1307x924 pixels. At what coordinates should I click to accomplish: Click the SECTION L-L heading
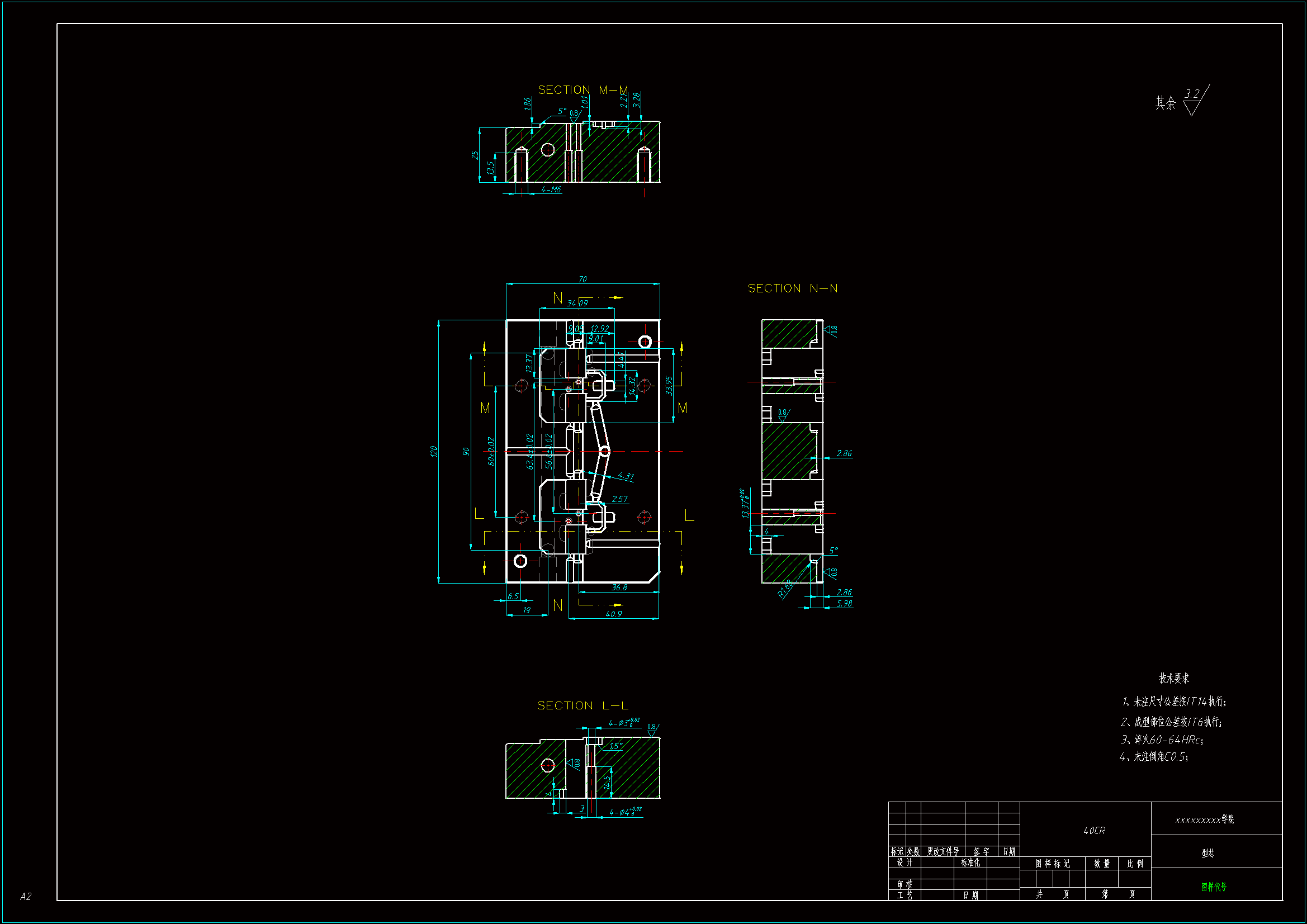pyautogui.click(x=583, y=705)
